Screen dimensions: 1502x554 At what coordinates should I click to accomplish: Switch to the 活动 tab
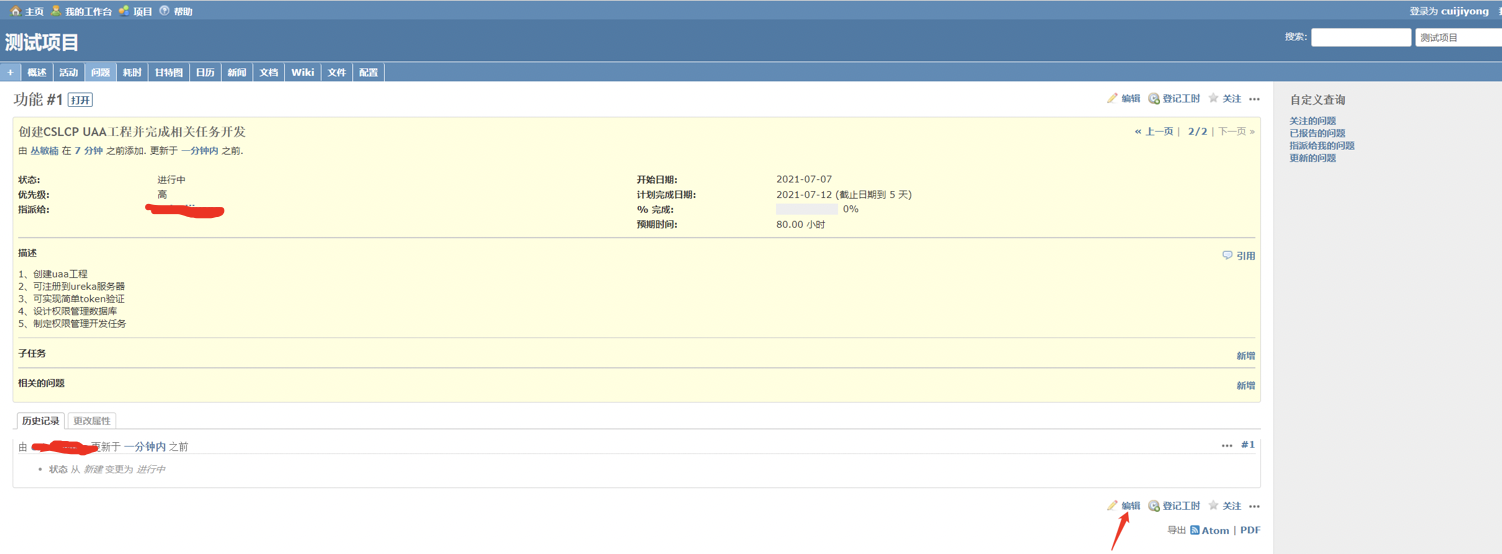(x=68, y=72)
